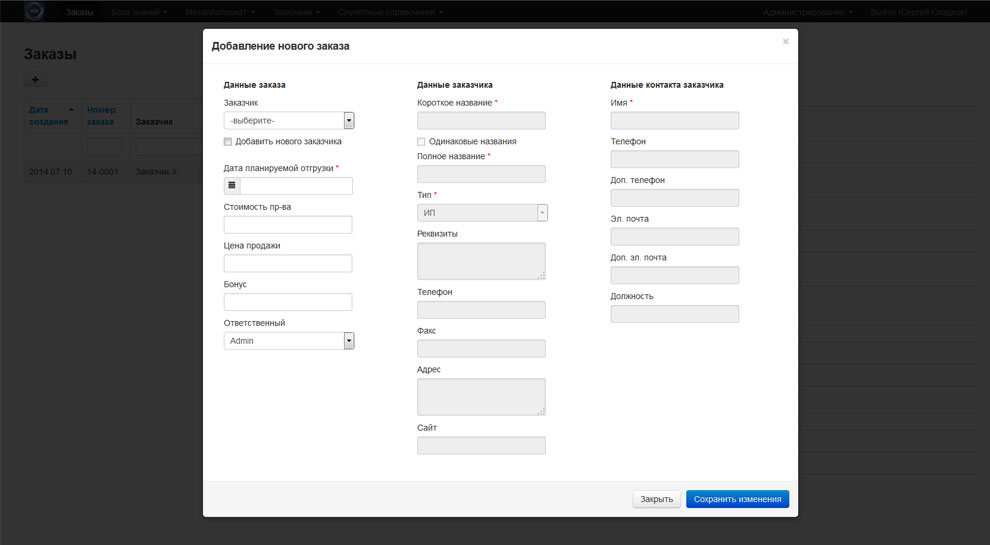Focus the Цена продажи input field
This screenshot has height=545, width=990.
point(288,264)
